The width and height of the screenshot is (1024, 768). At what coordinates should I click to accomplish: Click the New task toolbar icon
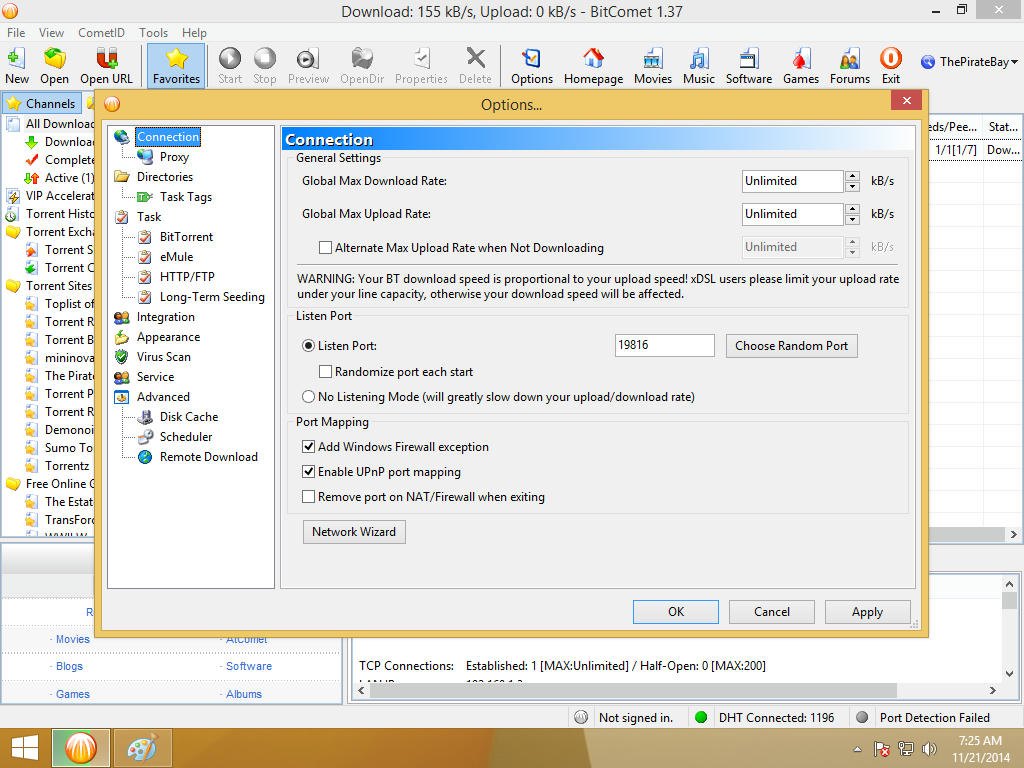(16, 66)
